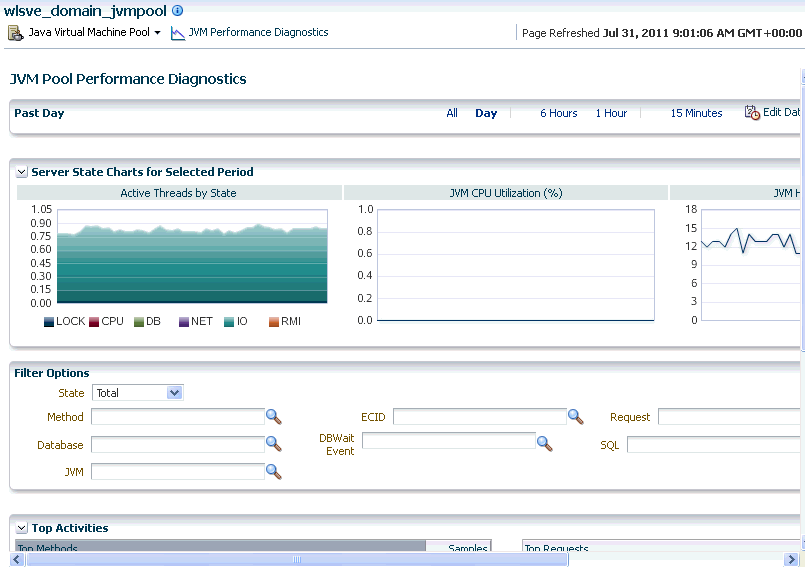This screenshot has height=567, width=805.
Task: Click the Database input field
Action: point(178,444)
